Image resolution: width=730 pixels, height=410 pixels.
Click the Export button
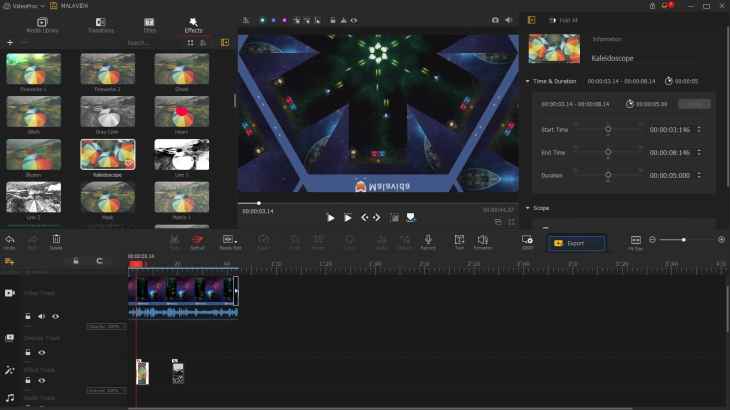coord(575,243)
